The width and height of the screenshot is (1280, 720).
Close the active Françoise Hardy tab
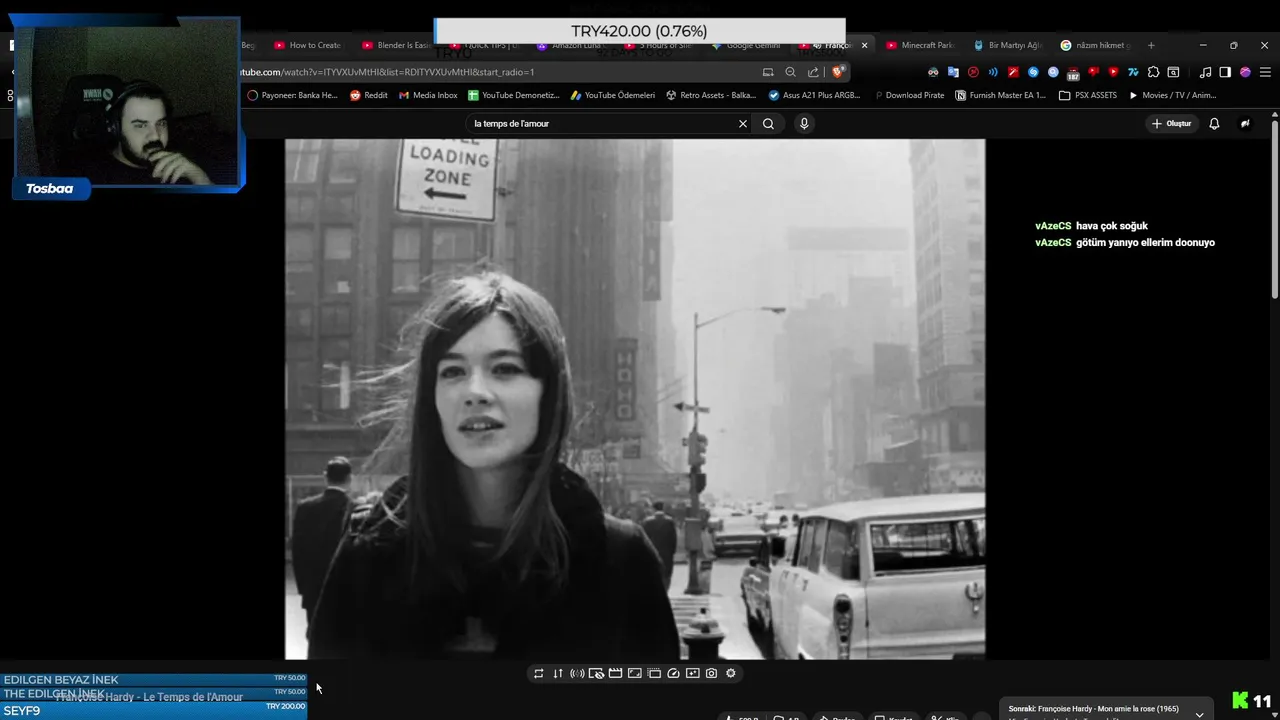(x=864, y=45)
